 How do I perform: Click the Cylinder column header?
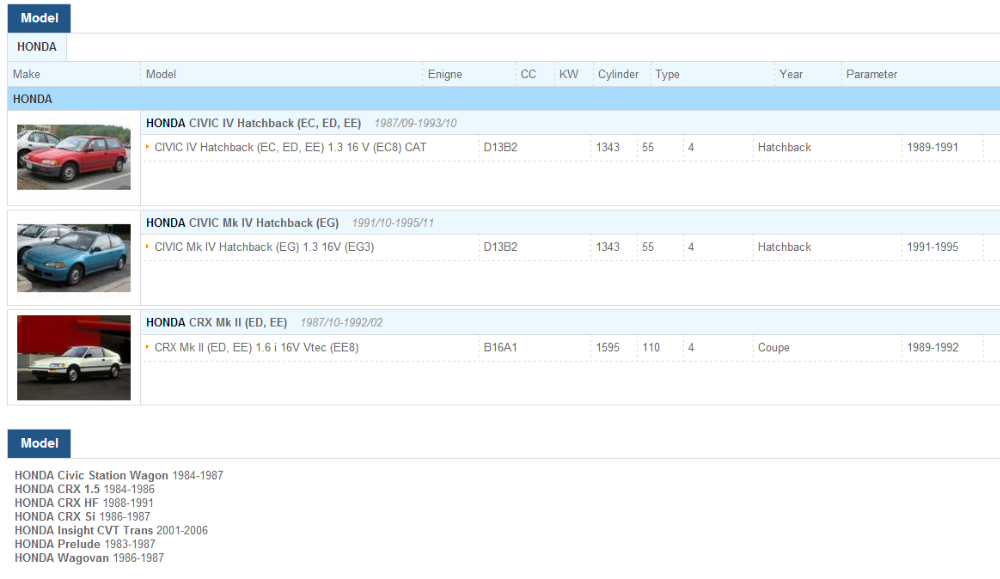pos(618,74)
